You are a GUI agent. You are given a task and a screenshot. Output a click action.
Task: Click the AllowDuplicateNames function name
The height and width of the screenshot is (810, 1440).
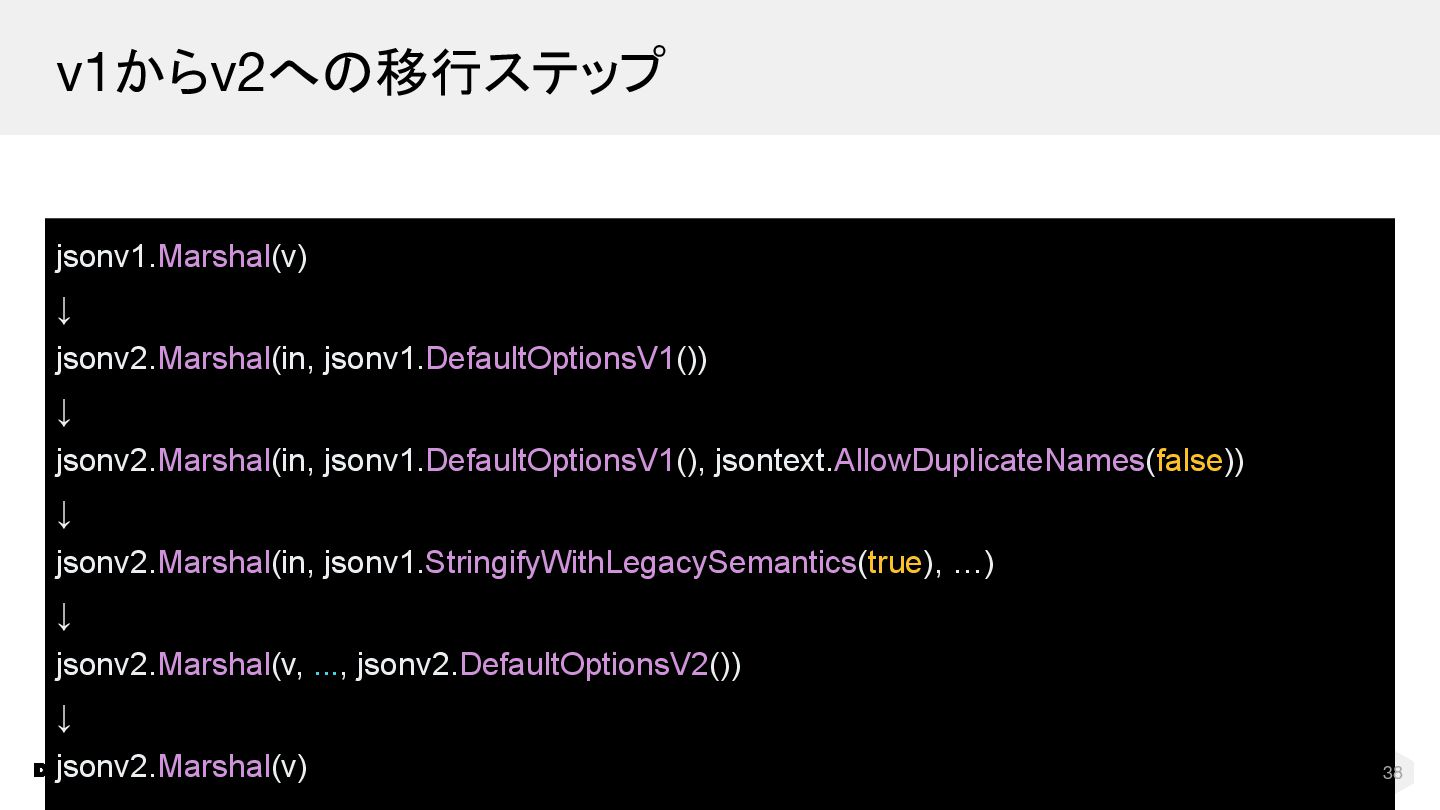pos(988,460)
